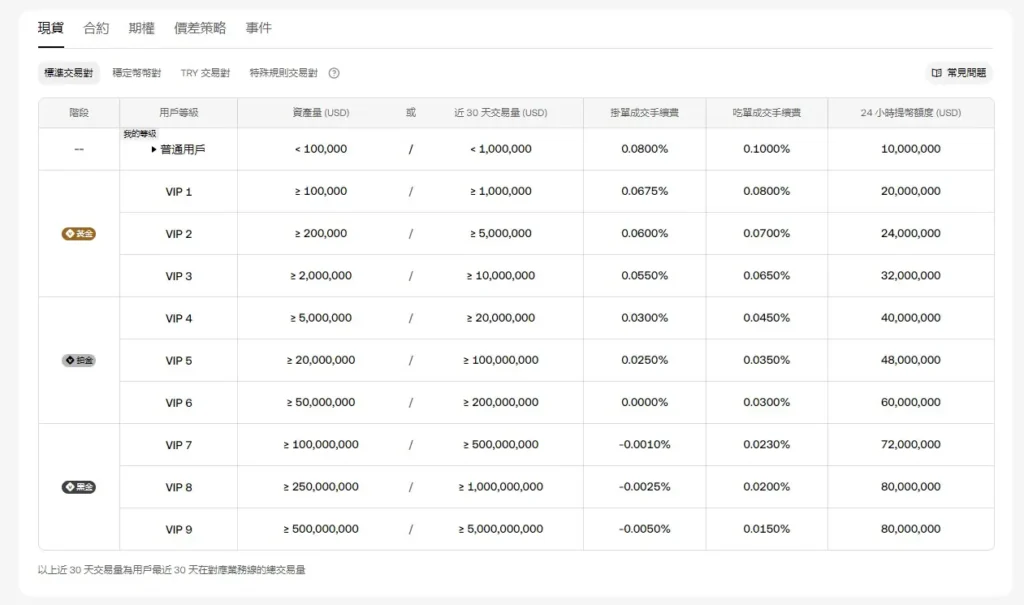Viewport: 1024px width, 605px height.
Task: Click the arrow marker beside 普通用戶
Action: point(153,150)
